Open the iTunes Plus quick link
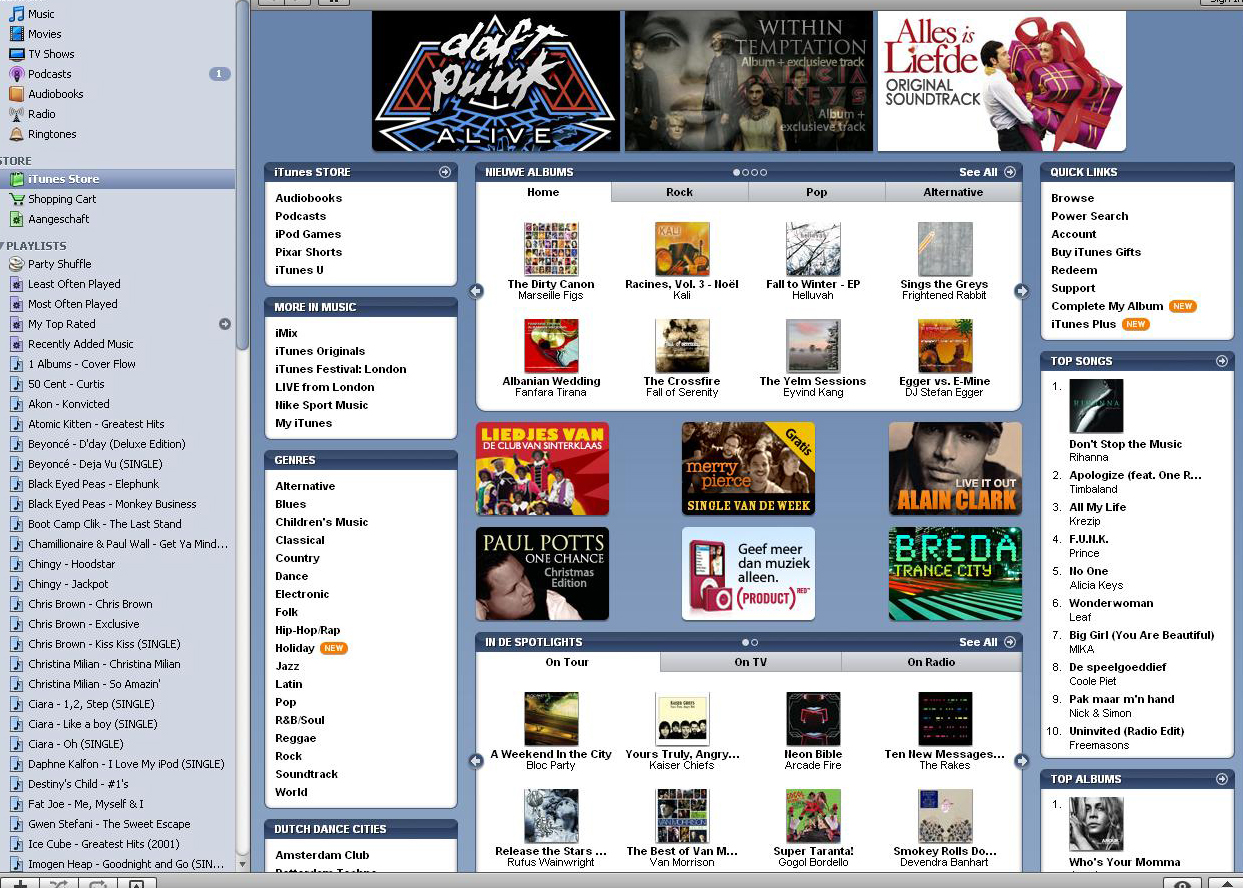The height and width of the screenshot is (888, 1243). tap(1083, 324)
